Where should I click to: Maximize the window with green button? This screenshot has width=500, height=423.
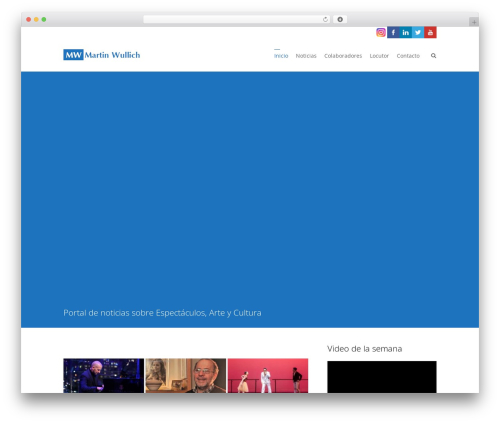click(x=44, y=19)
